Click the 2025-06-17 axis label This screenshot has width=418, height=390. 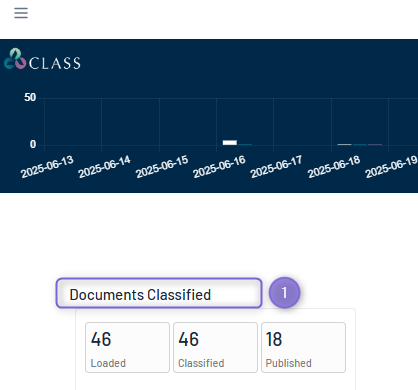(276, 166)
